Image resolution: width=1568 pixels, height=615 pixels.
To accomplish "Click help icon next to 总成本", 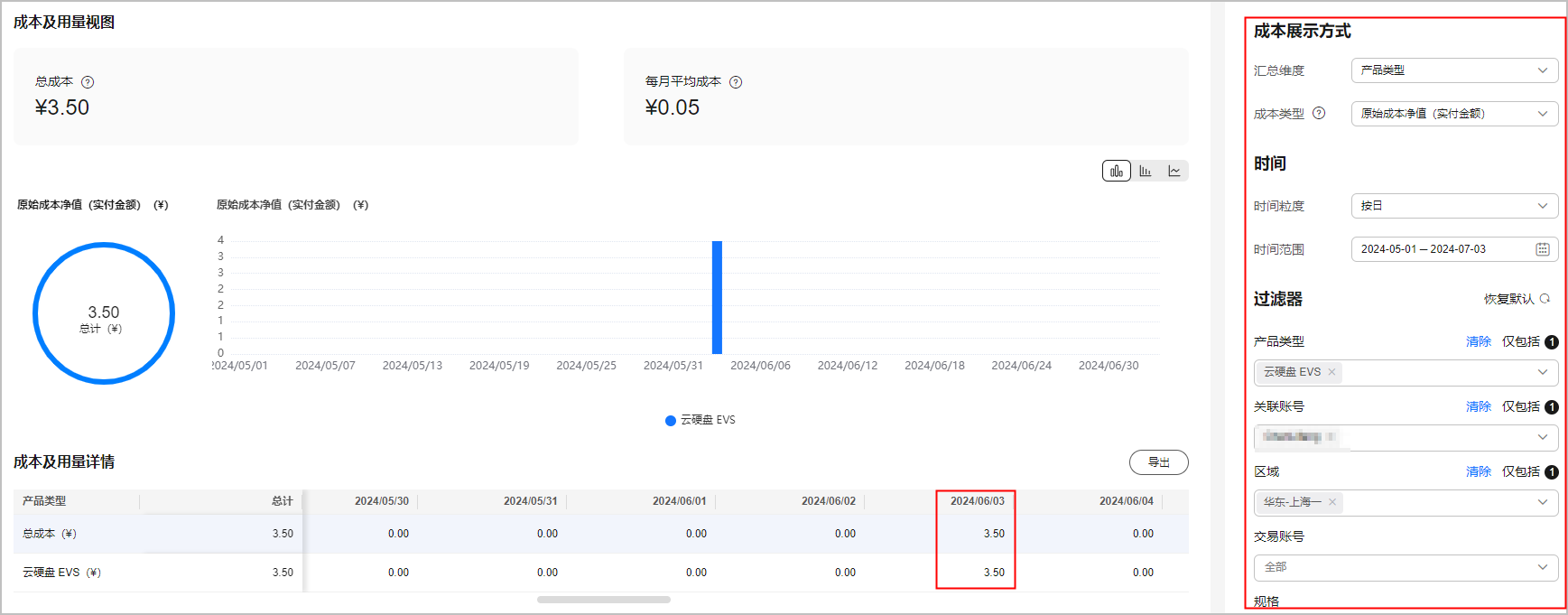I will coord(88,82).
